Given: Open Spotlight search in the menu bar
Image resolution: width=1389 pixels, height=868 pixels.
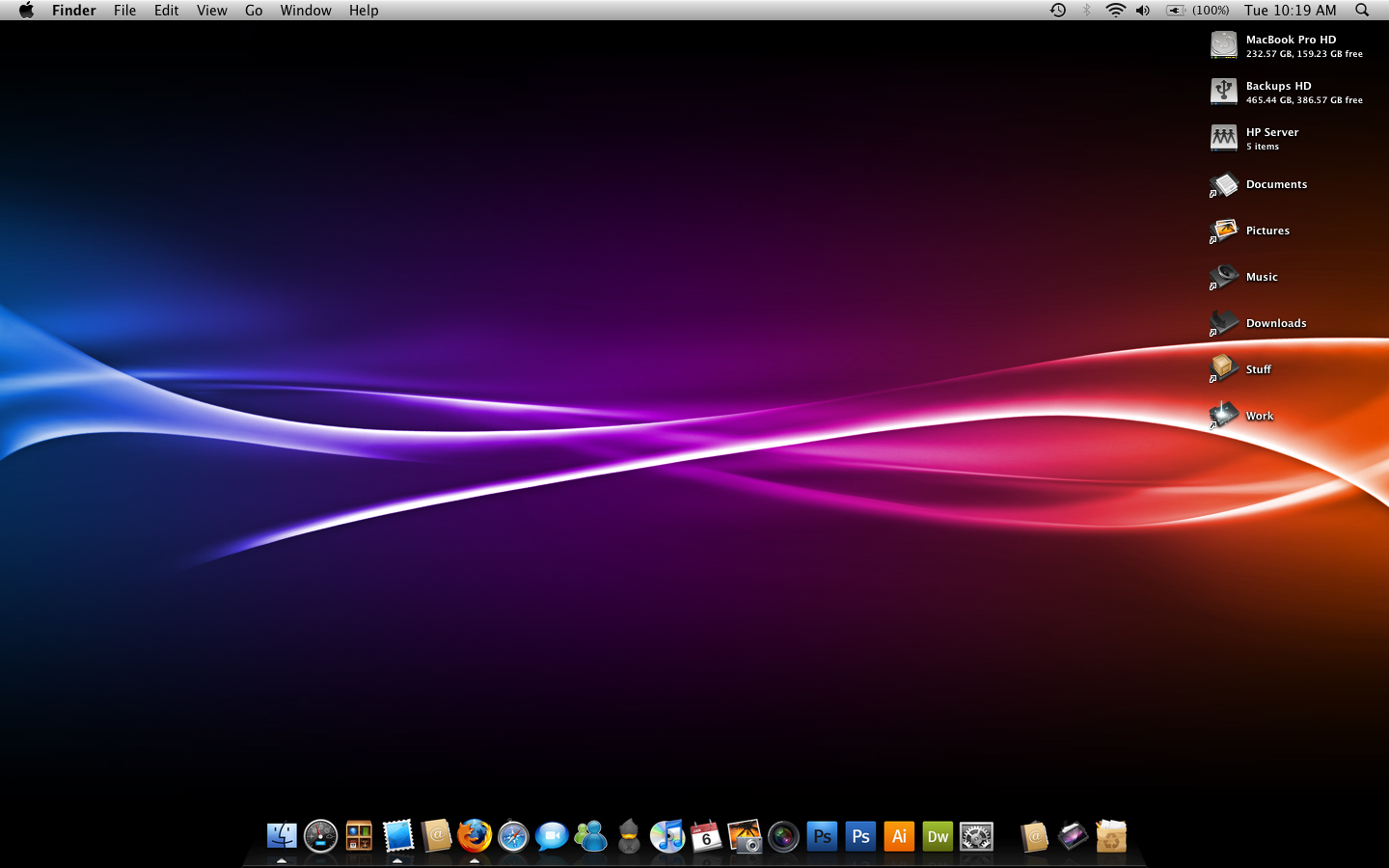Looking at the screenshot, I should coord(1362,11).
